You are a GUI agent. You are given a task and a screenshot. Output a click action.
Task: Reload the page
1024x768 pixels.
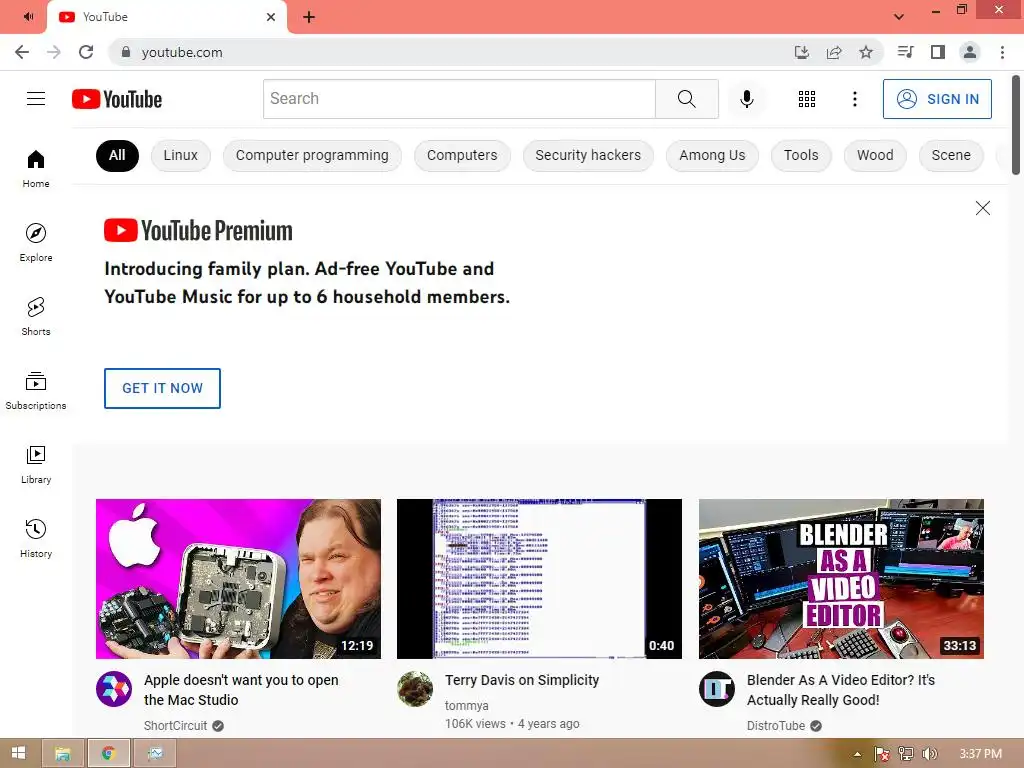tap(86, 52)
